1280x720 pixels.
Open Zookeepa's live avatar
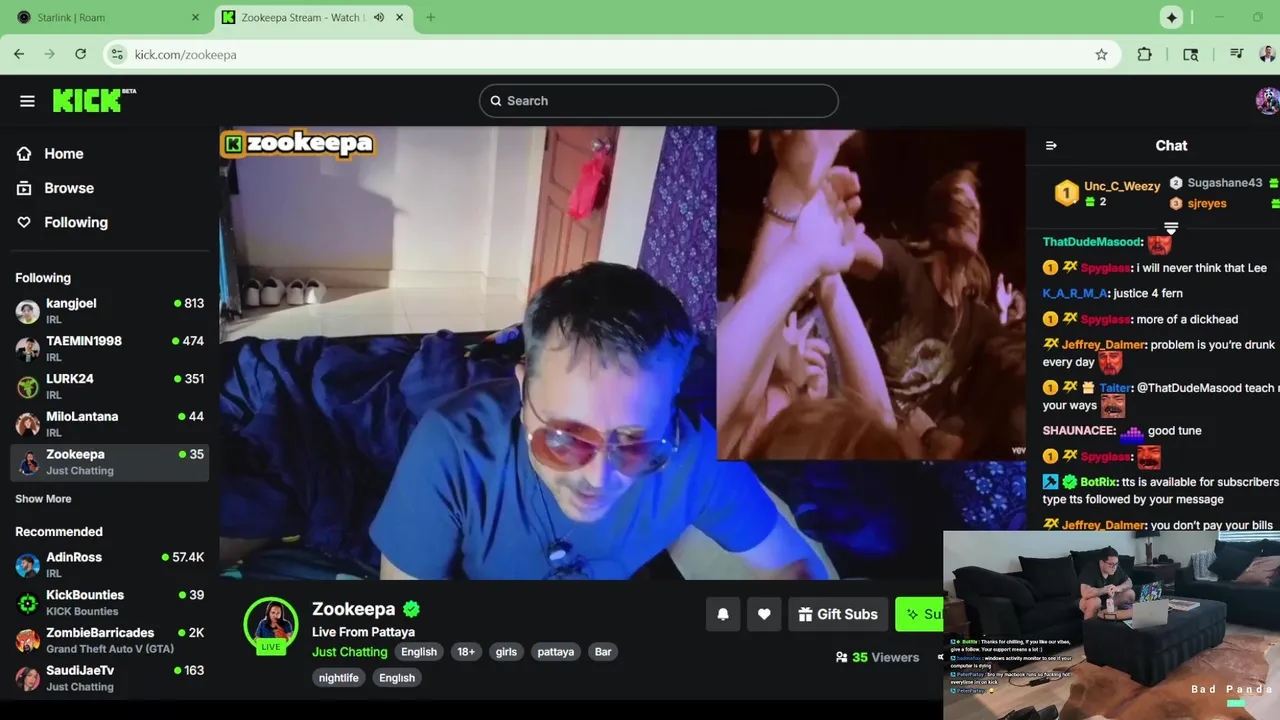(x=271, y=624)
